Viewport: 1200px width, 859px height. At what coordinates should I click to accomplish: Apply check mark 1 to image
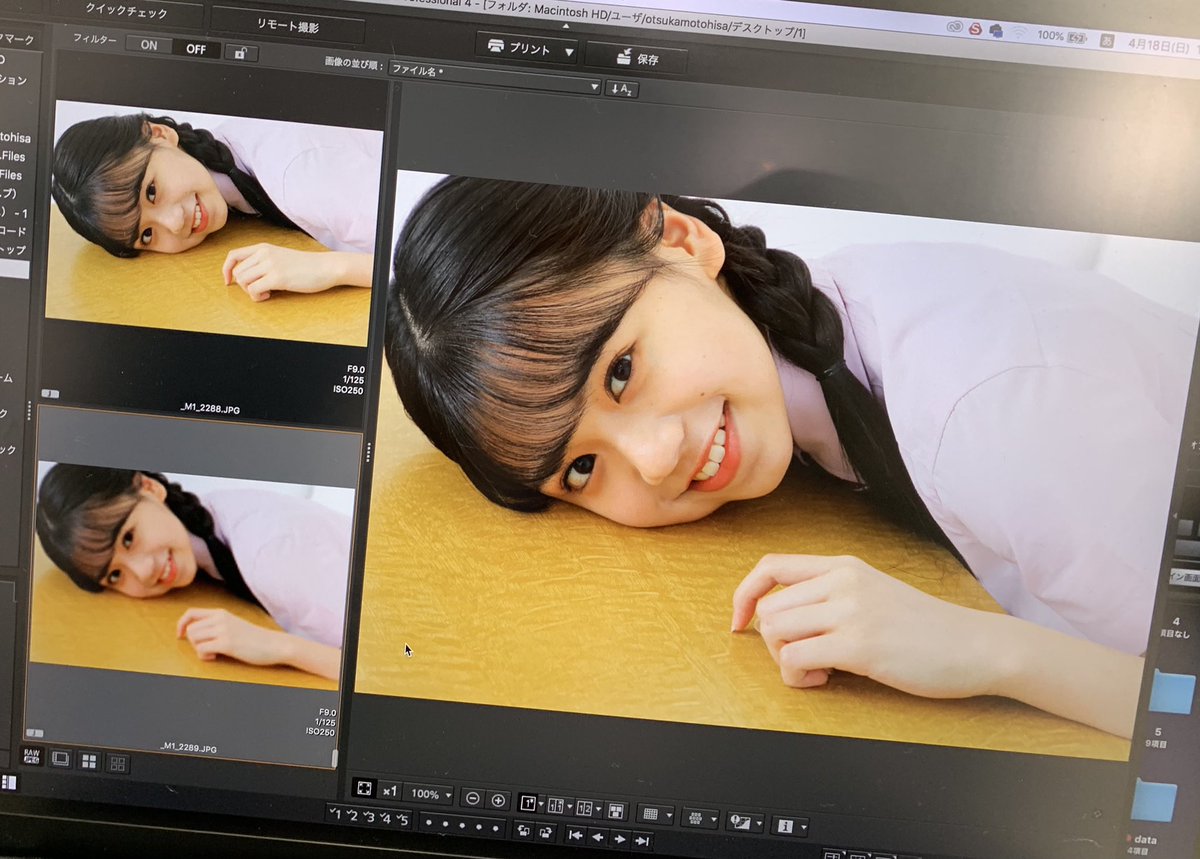point(336,812)
